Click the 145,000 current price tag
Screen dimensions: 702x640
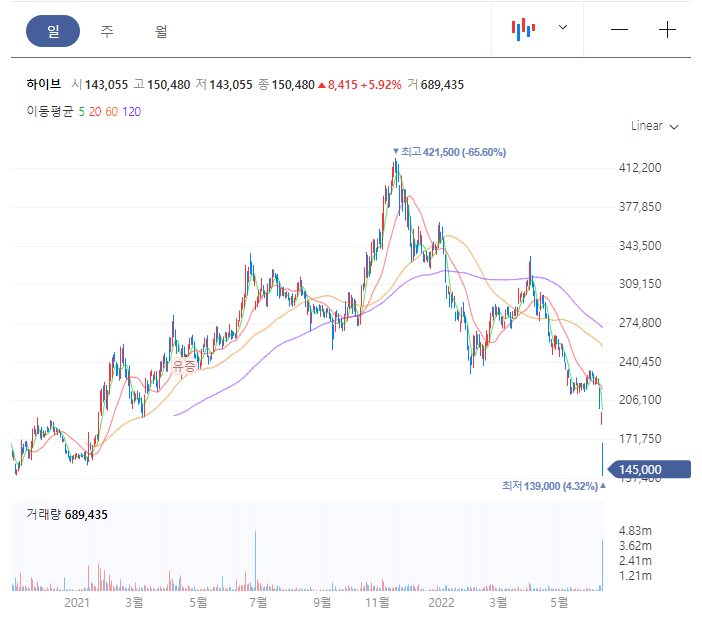[650, 469]
